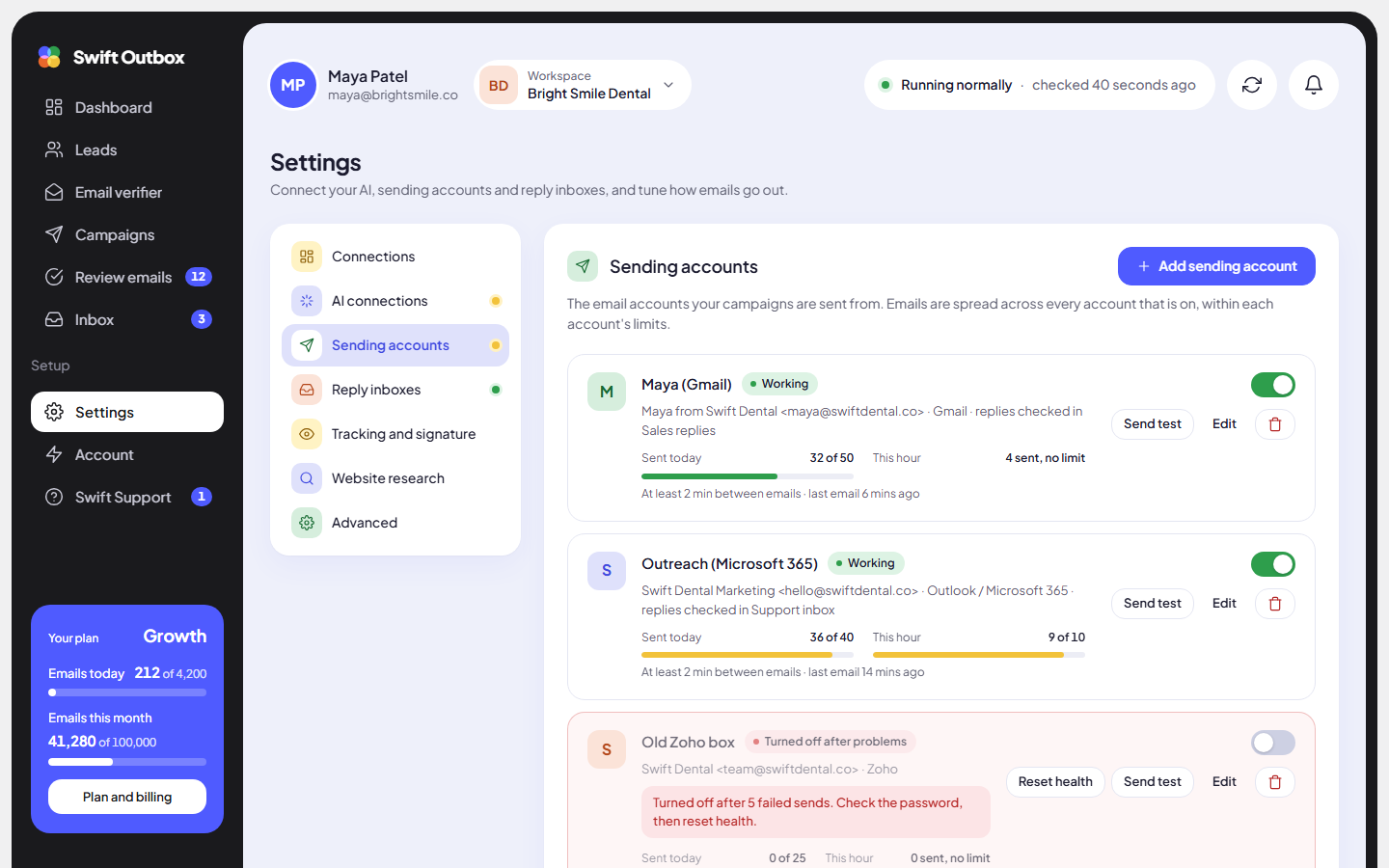This screenshot has height=868, width=1389.
Task: Click the Connections grid icon in settings
Action: coord(307,257)
